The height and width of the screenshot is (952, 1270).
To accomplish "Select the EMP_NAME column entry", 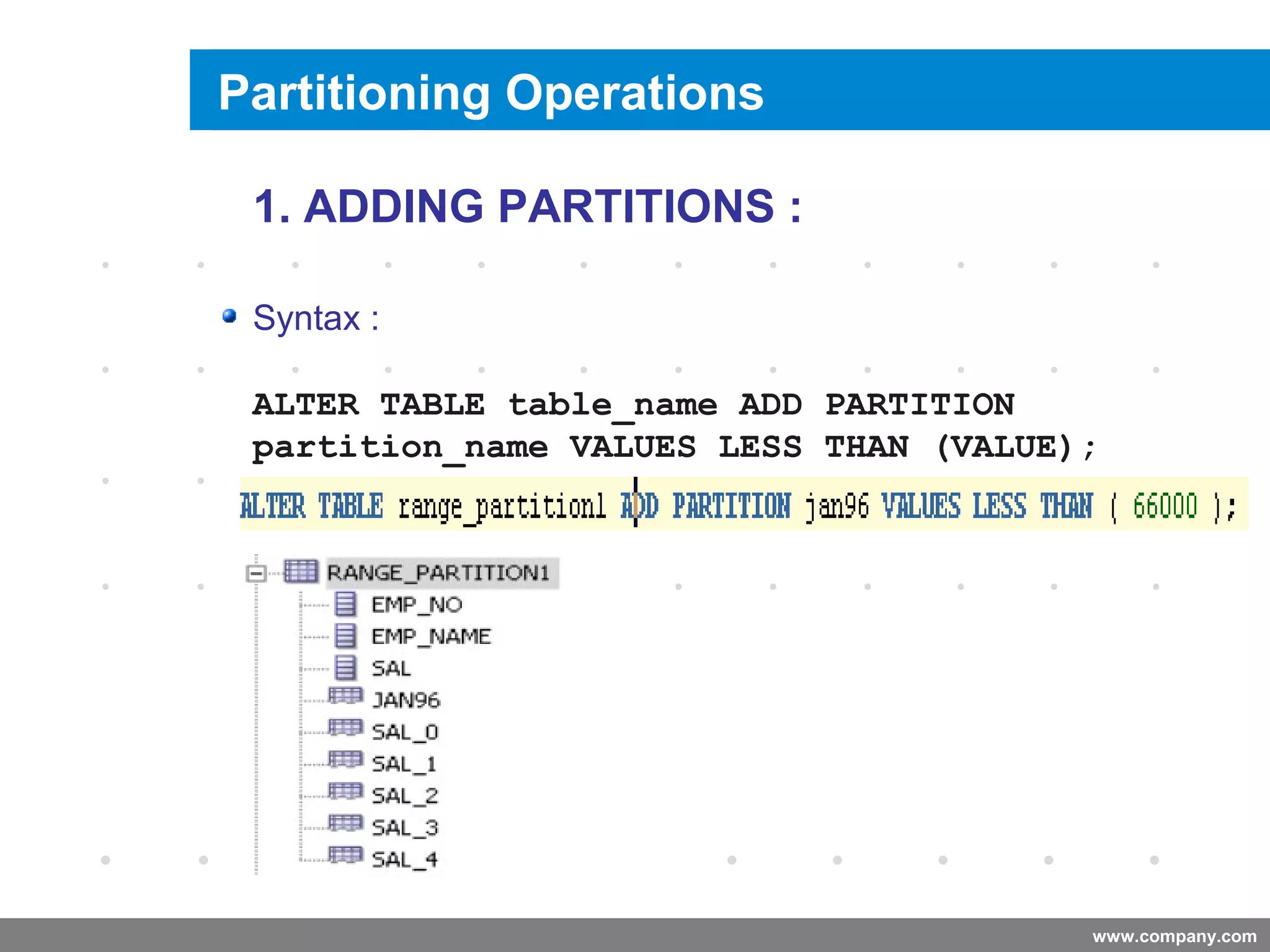I will point(431,637).
